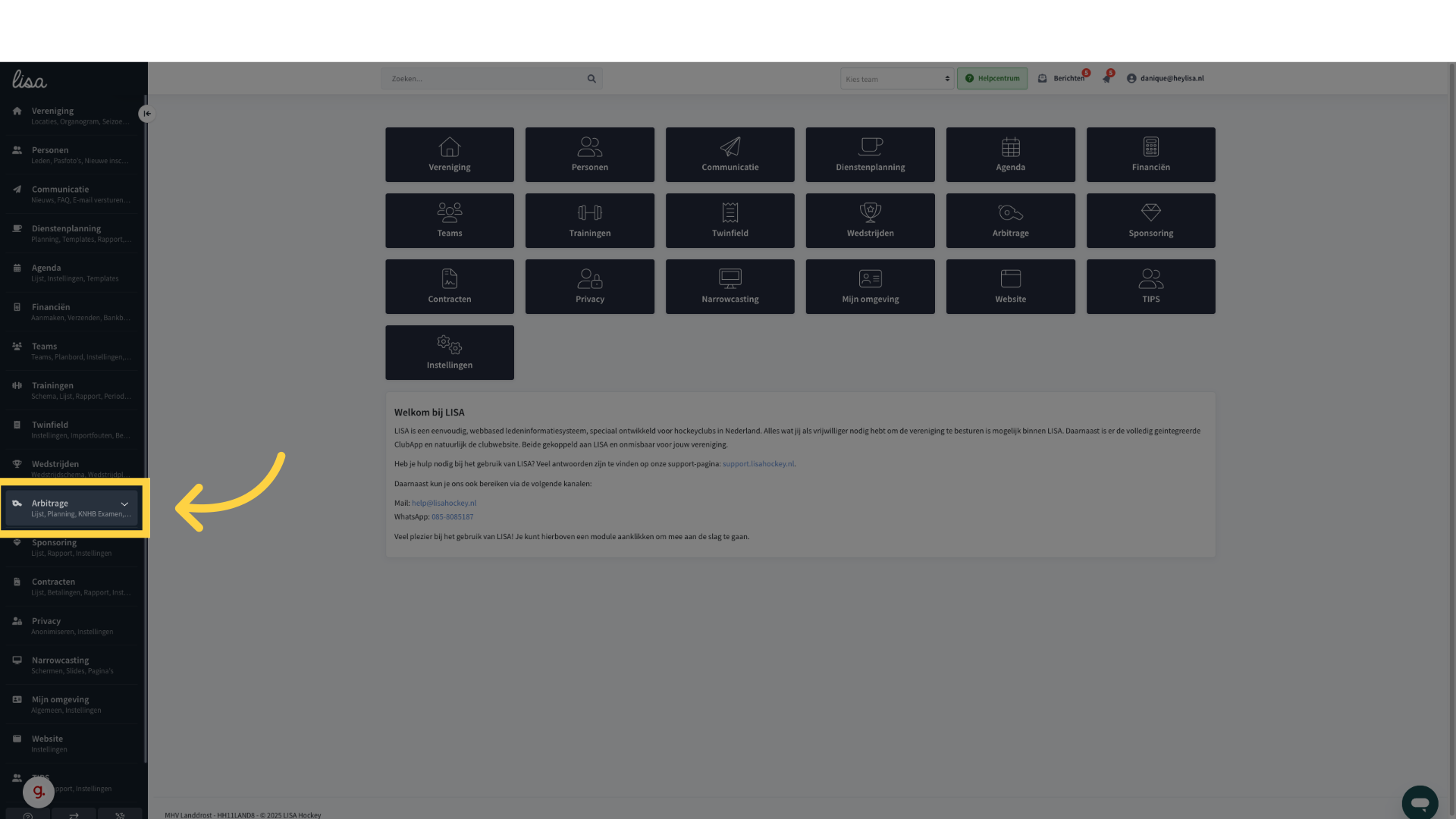Screen dimensions: 1456x819
Task: Open the TIPS dashboard tile
Action: click(1151, 287)
